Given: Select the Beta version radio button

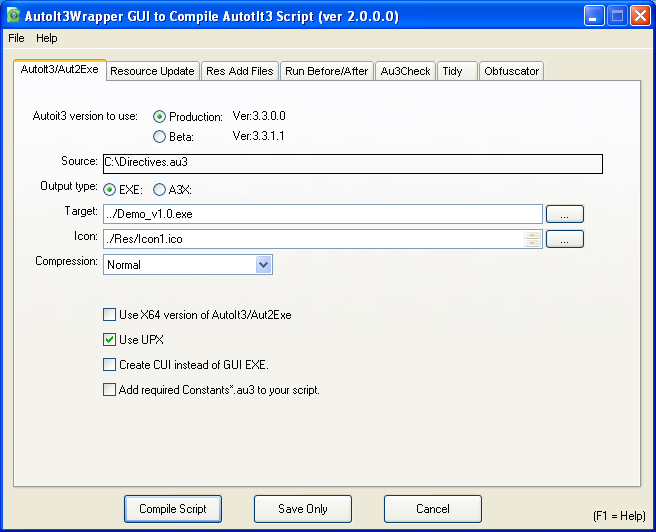Looking at the screenshot, I should click(x=159, y=137).
